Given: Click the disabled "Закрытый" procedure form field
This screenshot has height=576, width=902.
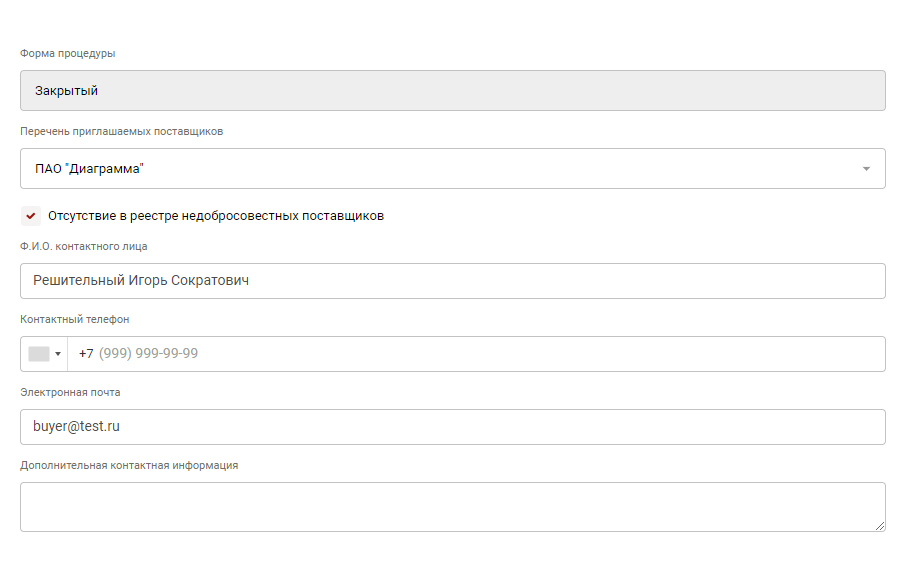Looking at the screenshot, I should 452,90.
